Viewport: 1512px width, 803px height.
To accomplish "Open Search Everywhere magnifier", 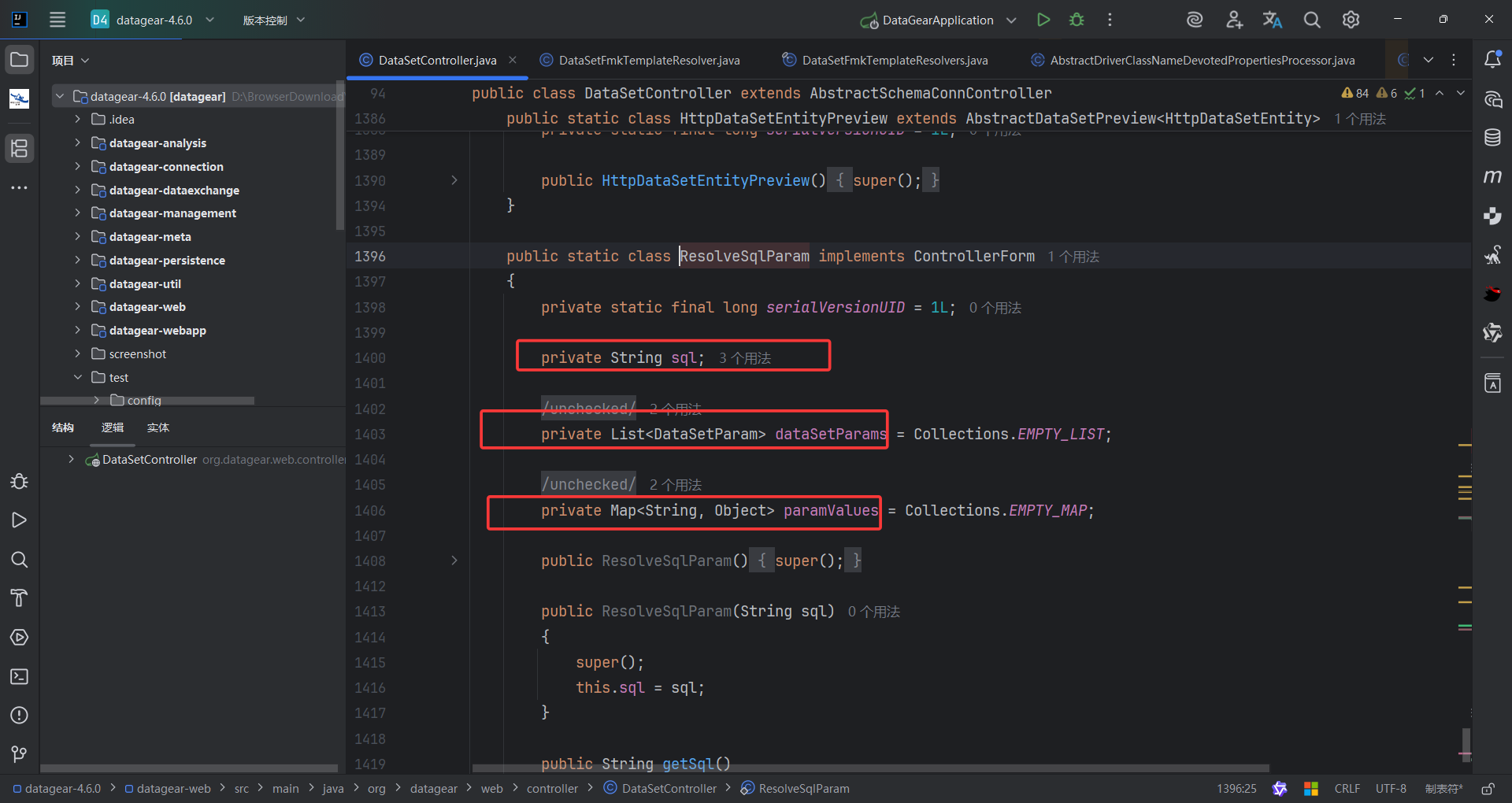I will [1312, 20].
